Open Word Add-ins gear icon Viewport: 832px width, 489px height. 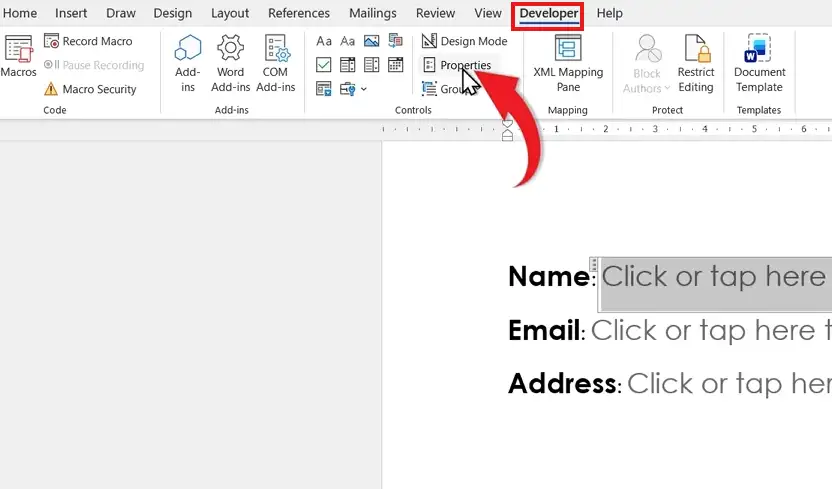pyautogui.click(x=230, y=48)
